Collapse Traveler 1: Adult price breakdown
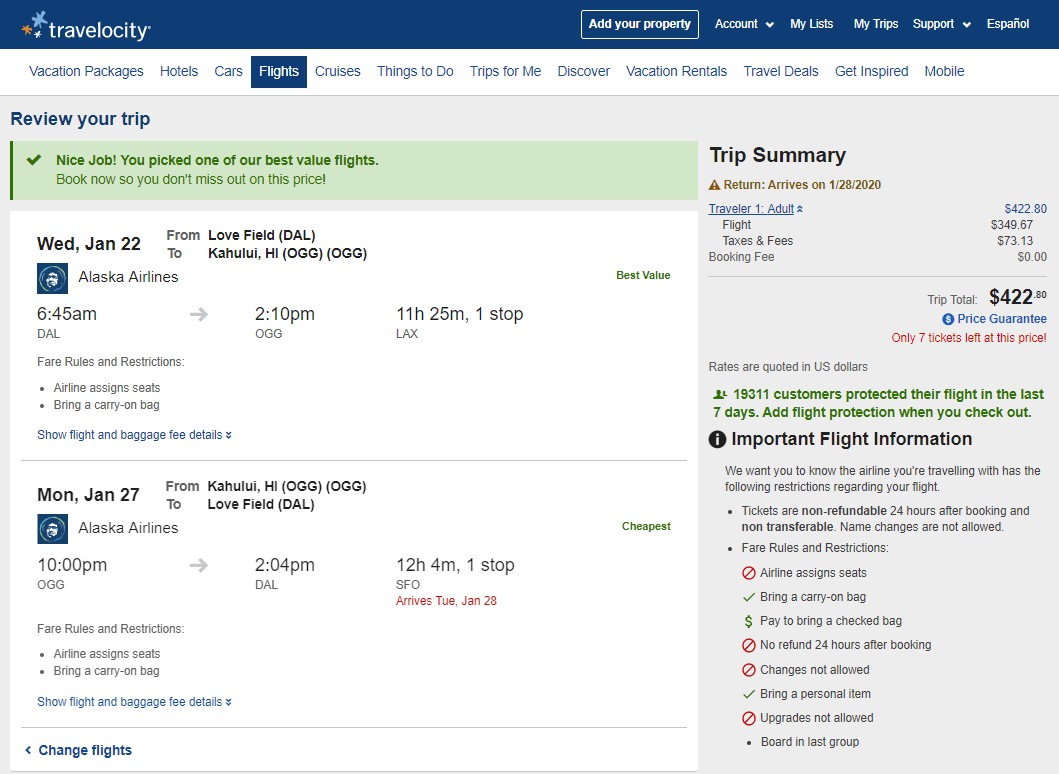 click(x=756, y=209)
